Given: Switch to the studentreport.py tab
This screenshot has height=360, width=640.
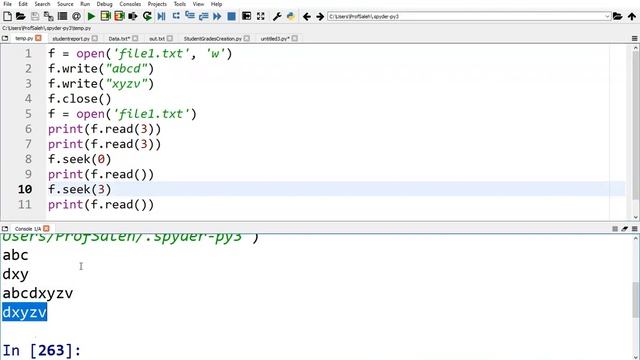Looking at the screenshot, I should point(71,39).
